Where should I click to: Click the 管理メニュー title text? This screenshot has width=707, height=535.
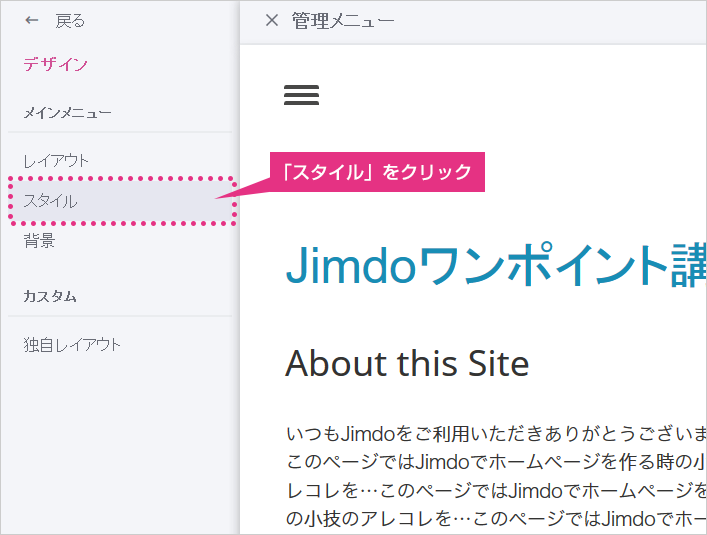click(343, 21)
